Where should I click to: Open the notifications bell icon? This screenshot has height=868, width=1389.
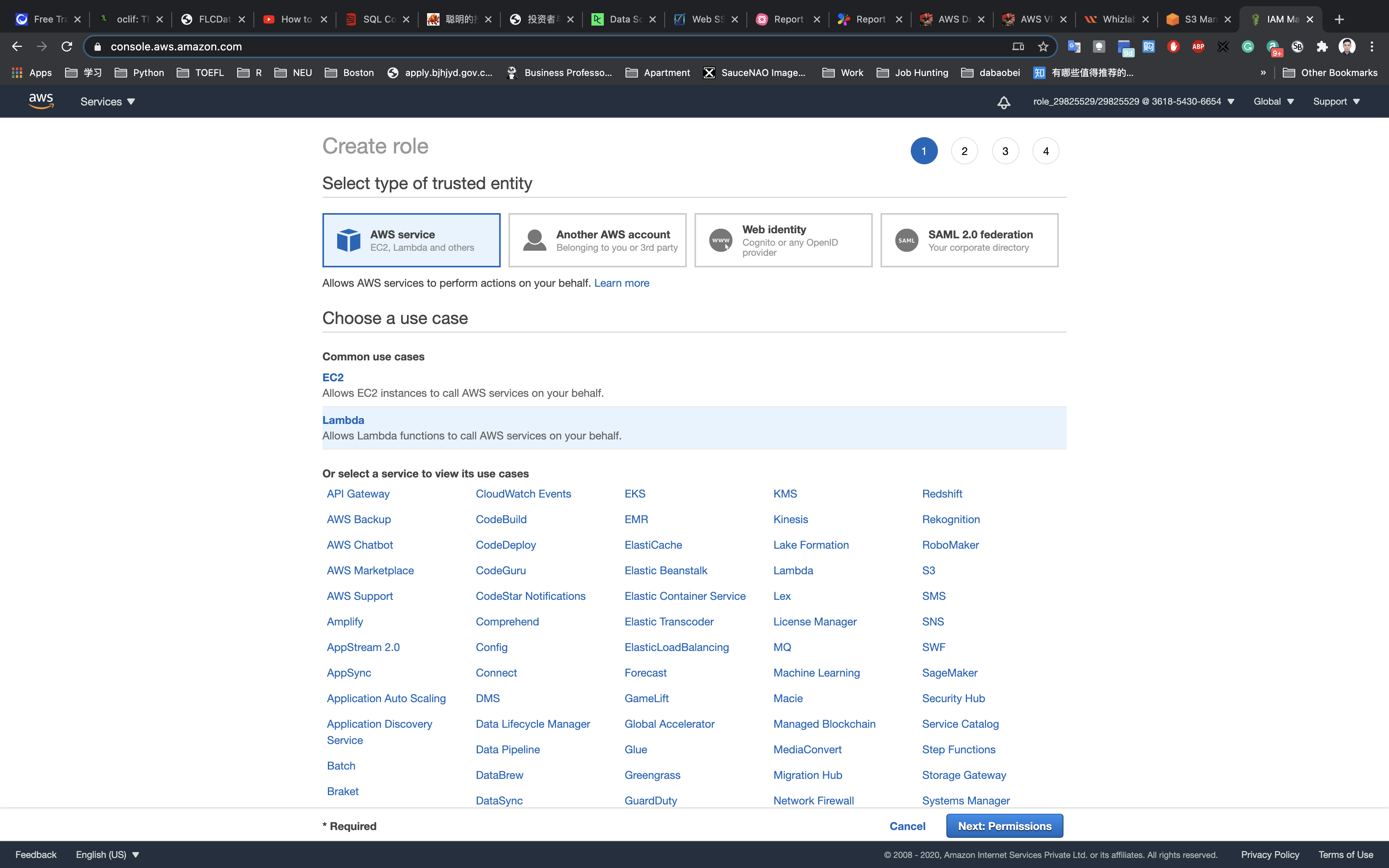tap(1003, 102)
